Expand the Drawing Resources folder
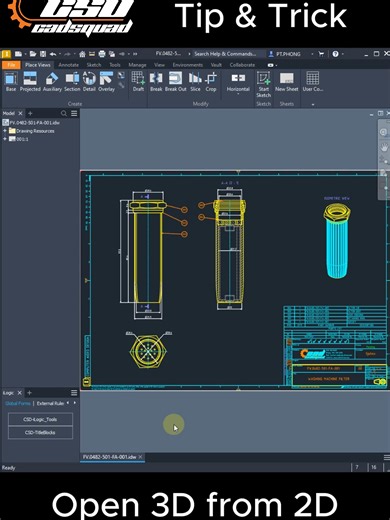This screenshot has height=520, width=390. (5, 131)
